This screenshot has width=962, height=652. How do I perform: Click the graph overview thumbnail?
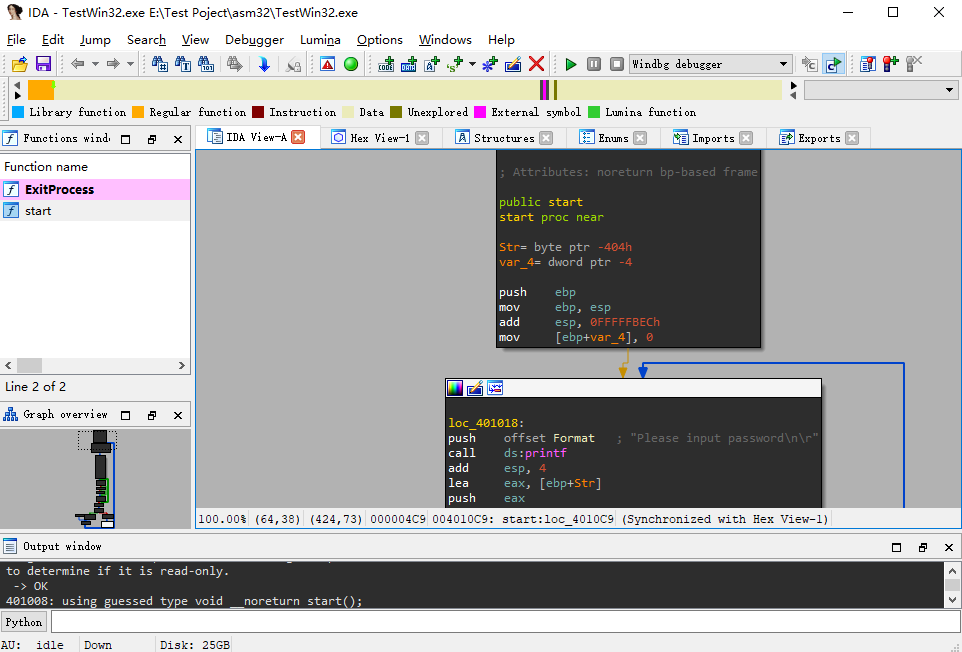coord(96,478)
